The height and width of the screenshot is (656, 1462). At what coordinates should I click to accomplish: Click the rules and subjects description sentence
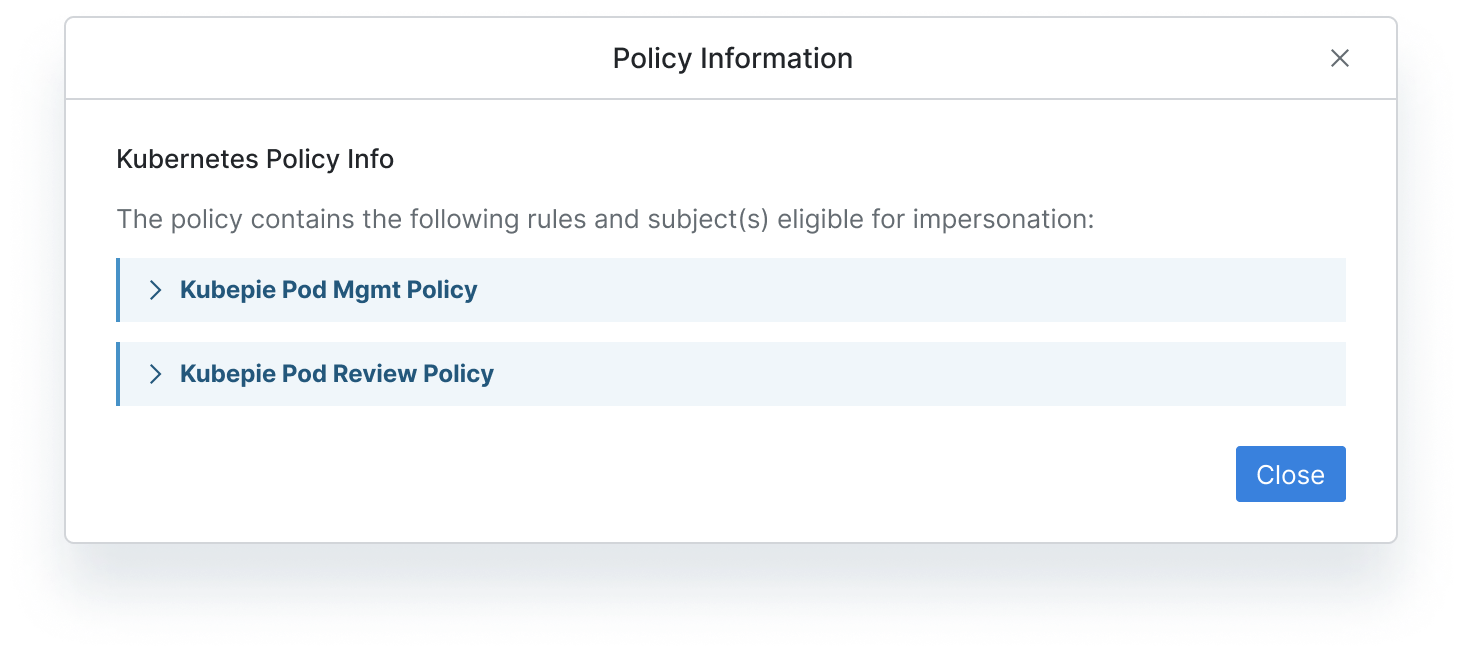tap(605, 219)
